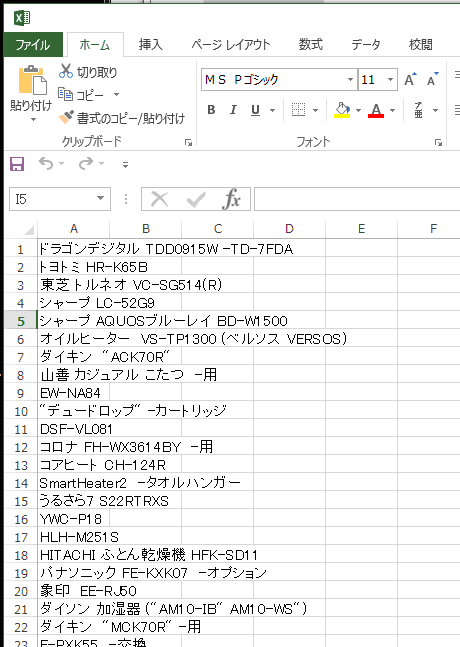This screenshot has width=460, height=647.
Task: Apply yellow fill color bucket
Action: click(x=342, y=110)
